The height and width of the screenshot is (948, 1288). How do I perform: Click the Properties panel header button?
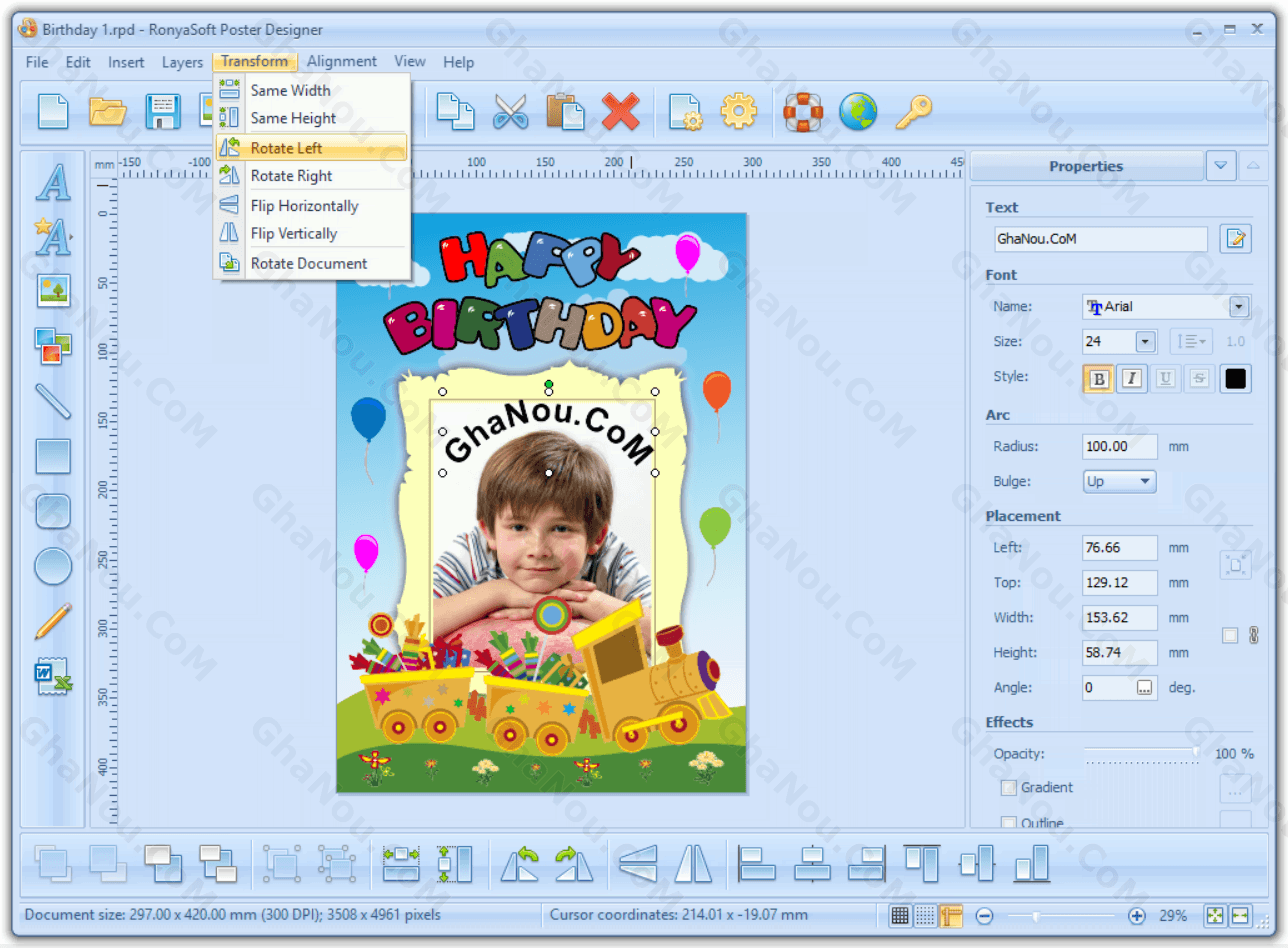coord(1086,166)
